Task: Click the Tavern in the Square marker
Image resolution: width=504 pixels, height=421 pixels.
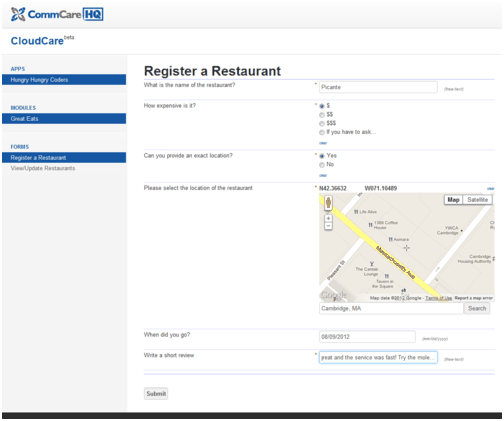Action: tap(386, 276)
